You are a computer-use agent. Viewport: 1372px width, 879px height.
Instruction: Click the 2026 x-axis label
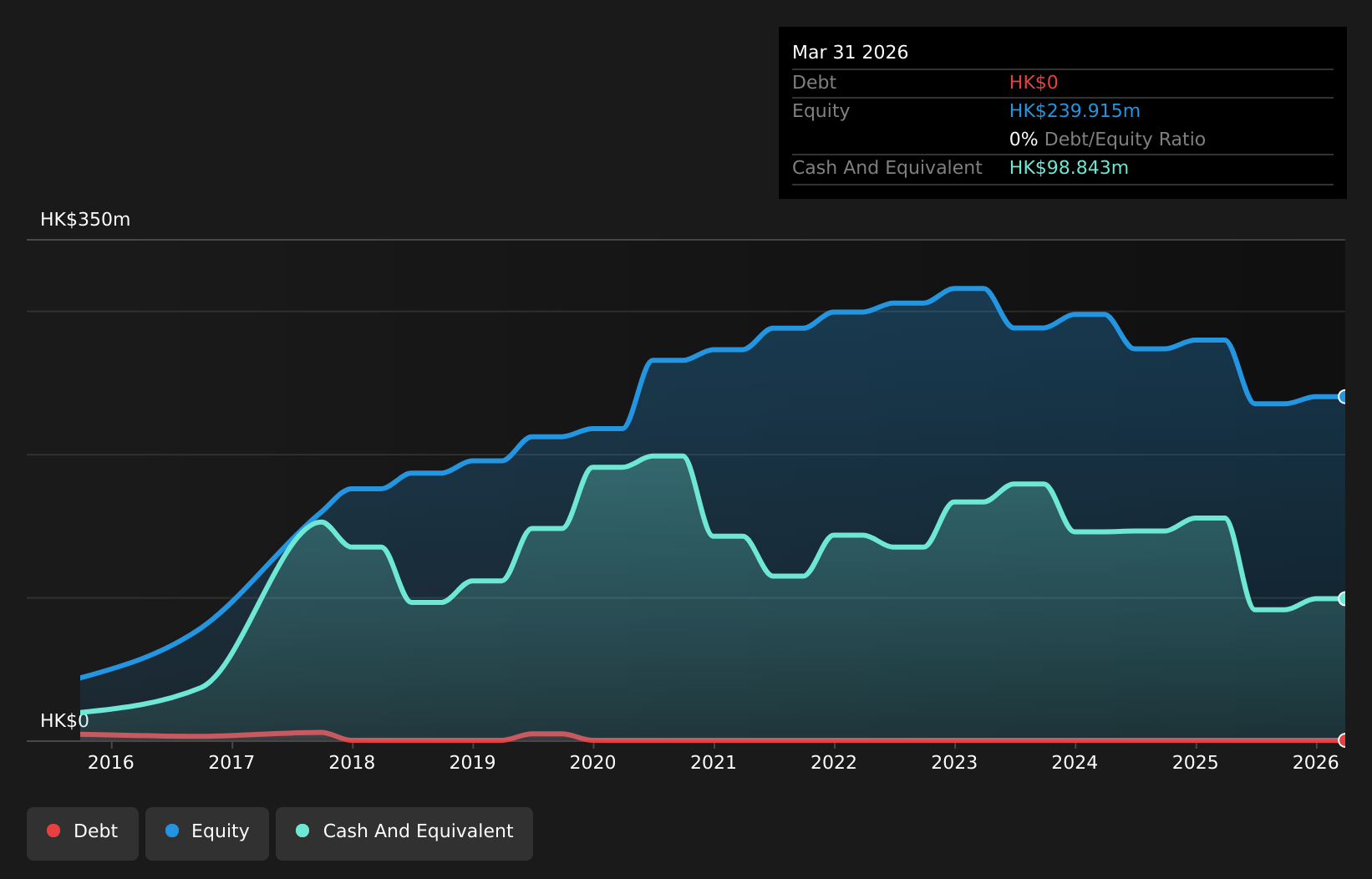[x=1316, y=762]
